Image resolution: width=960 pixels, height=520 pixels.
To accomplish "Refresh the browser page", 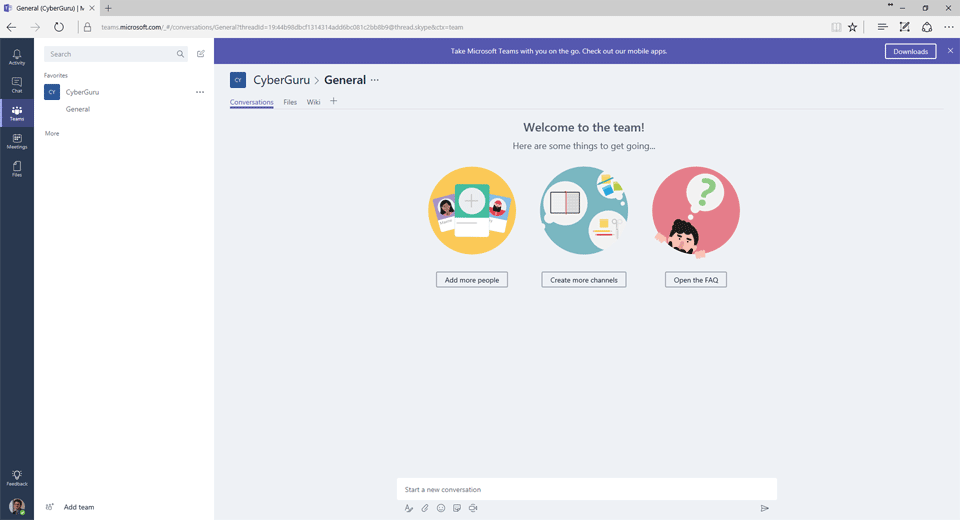I will click(x=59, y=27).
